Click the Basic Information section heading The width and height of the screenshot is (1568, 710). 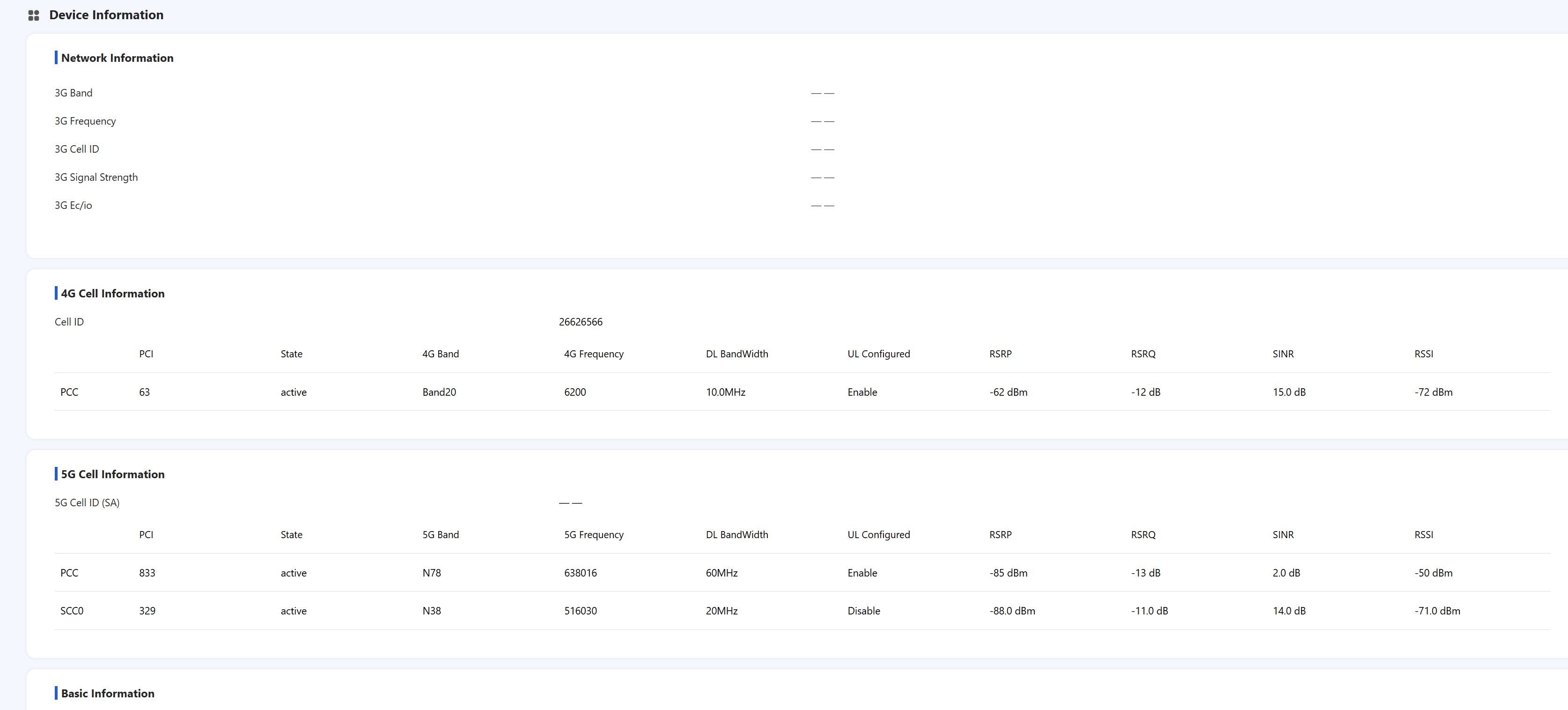(x=108, y=694)
